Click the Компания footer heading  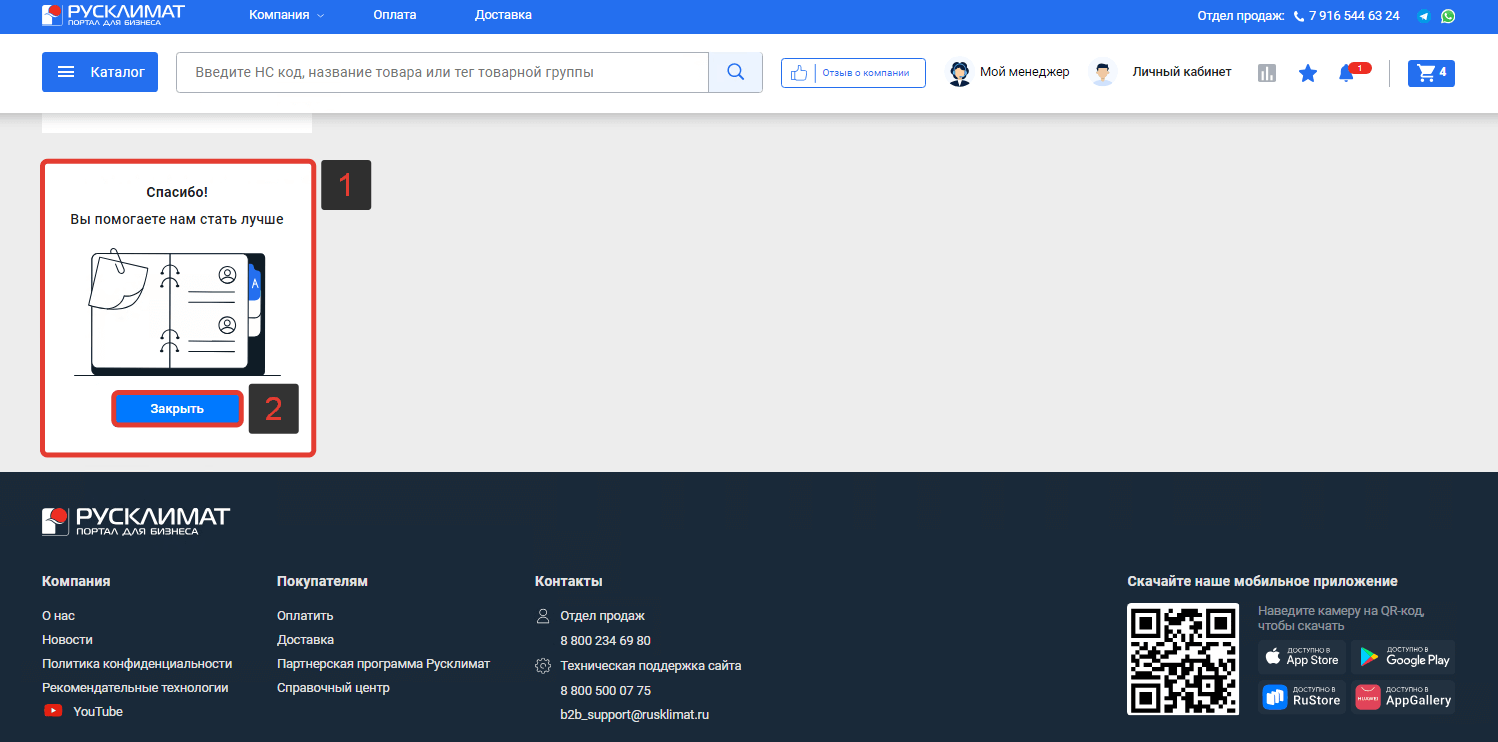click(x=76, y=581)
